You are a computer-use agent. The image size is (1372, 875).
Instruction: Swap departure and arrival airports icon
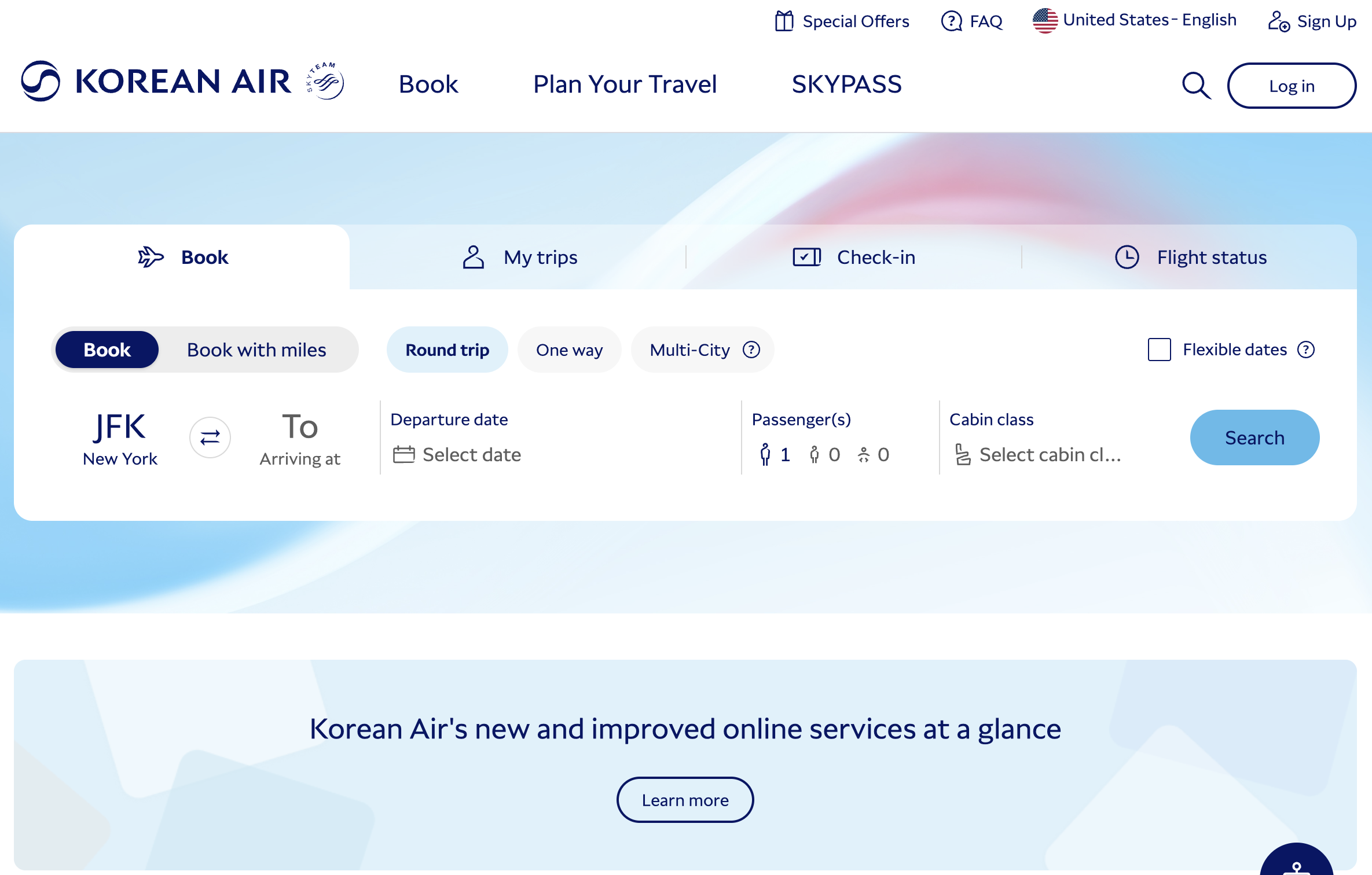click(210, 437)
